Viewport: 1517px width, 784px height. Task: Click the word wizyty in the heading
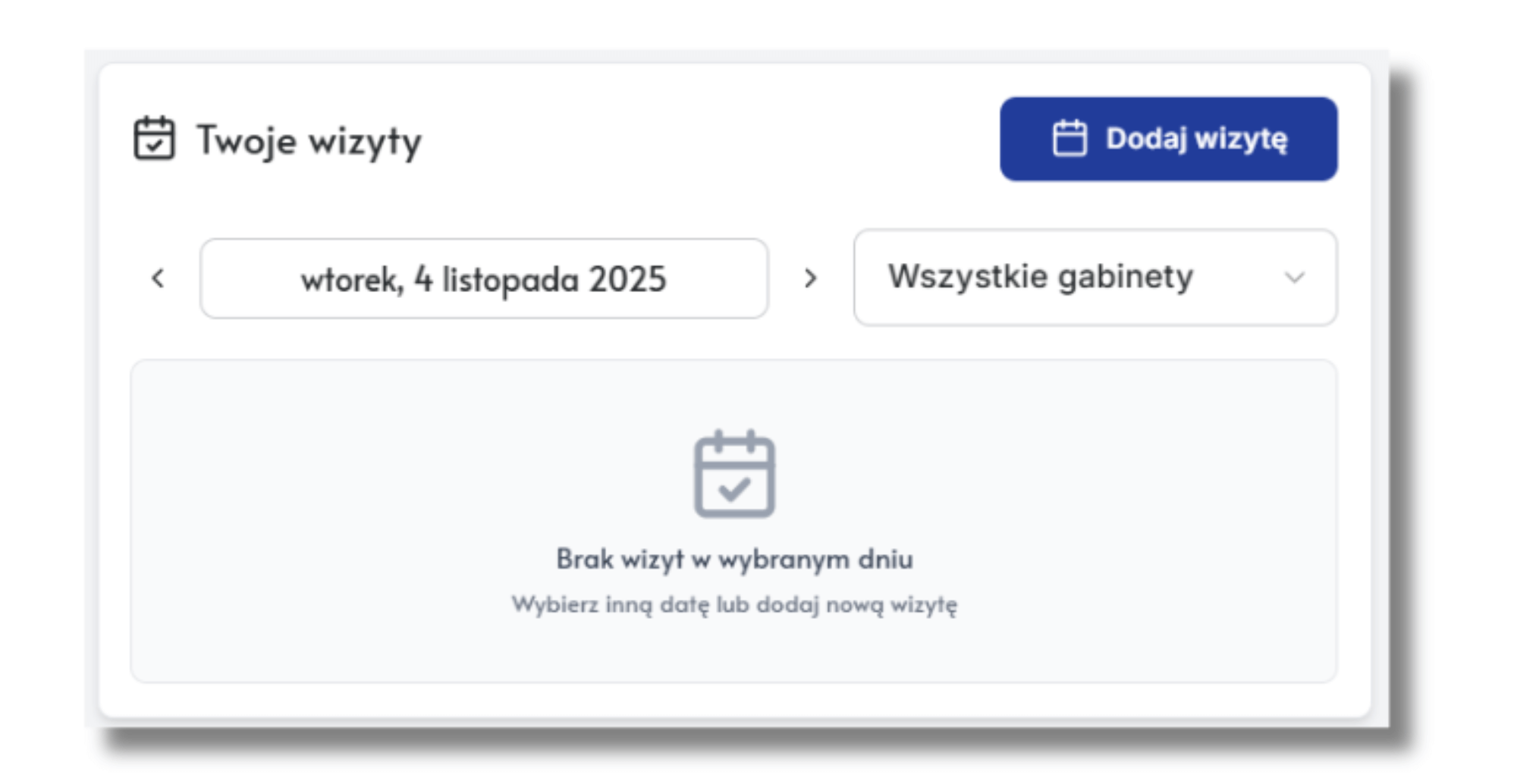[x=365, y=142]
